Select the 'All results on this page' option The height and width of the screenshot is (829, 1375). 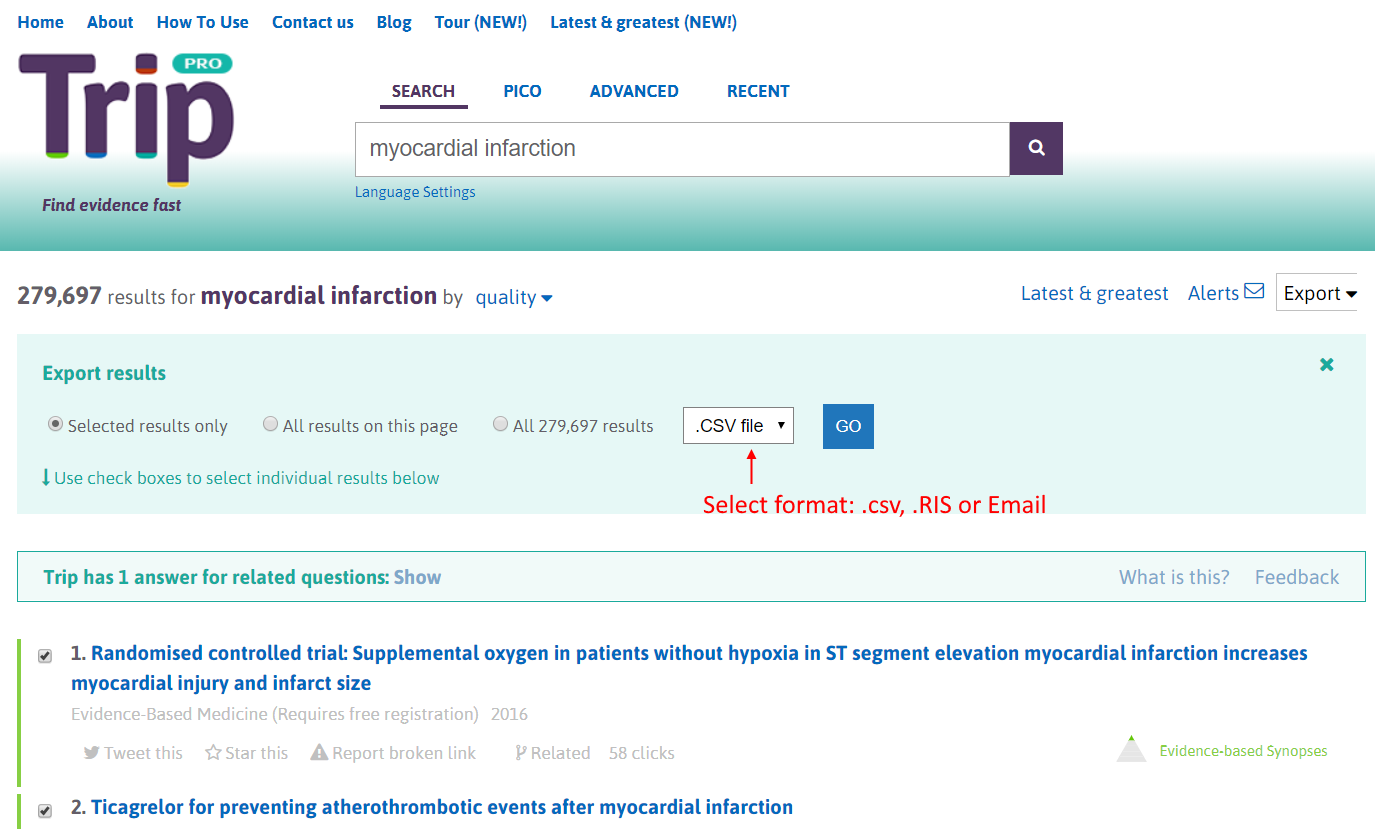tap(270, 423)
